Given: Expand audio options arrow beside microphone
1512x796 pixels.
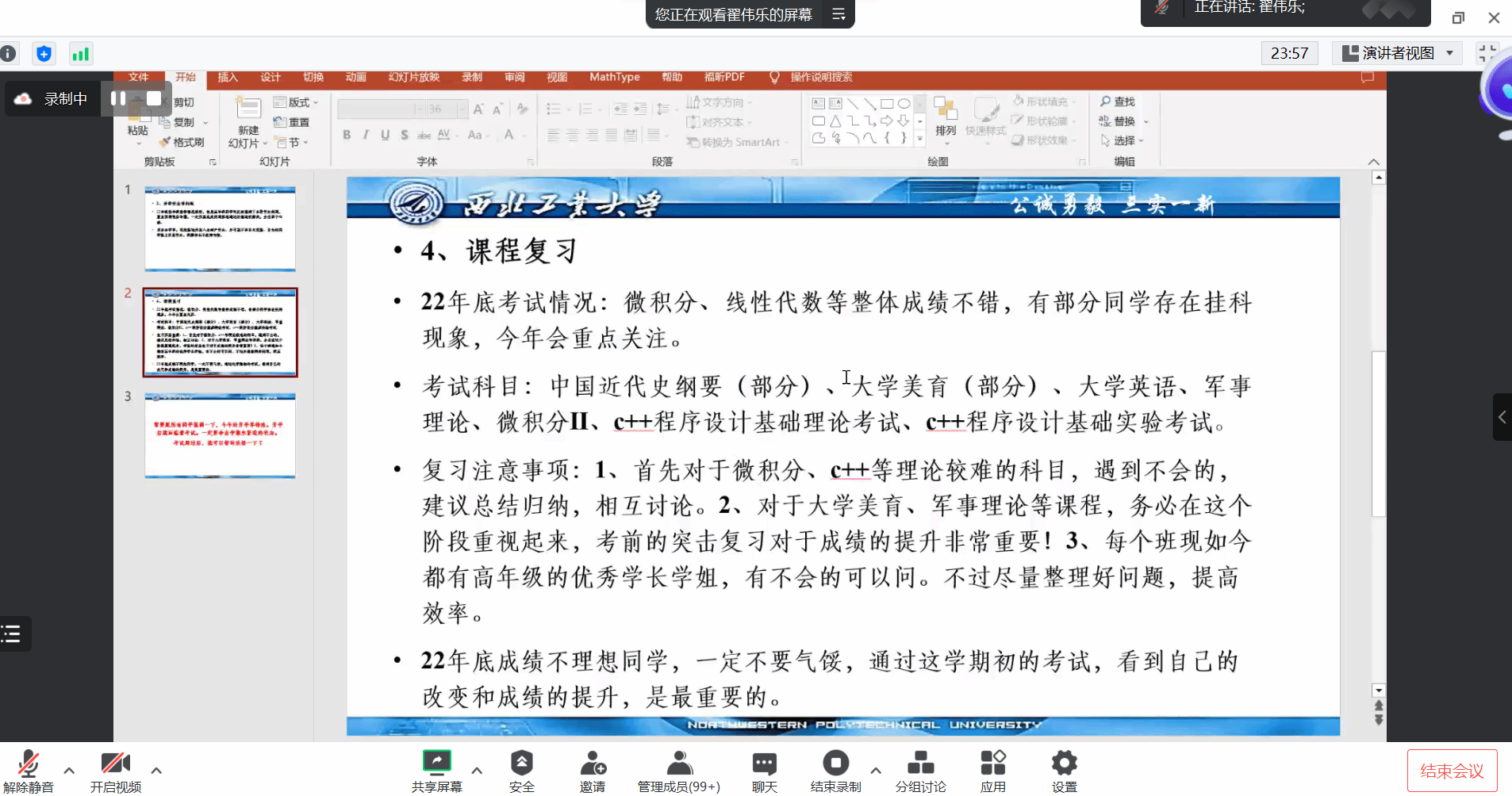Looking at the screenshot, I should tap(69, 770).
